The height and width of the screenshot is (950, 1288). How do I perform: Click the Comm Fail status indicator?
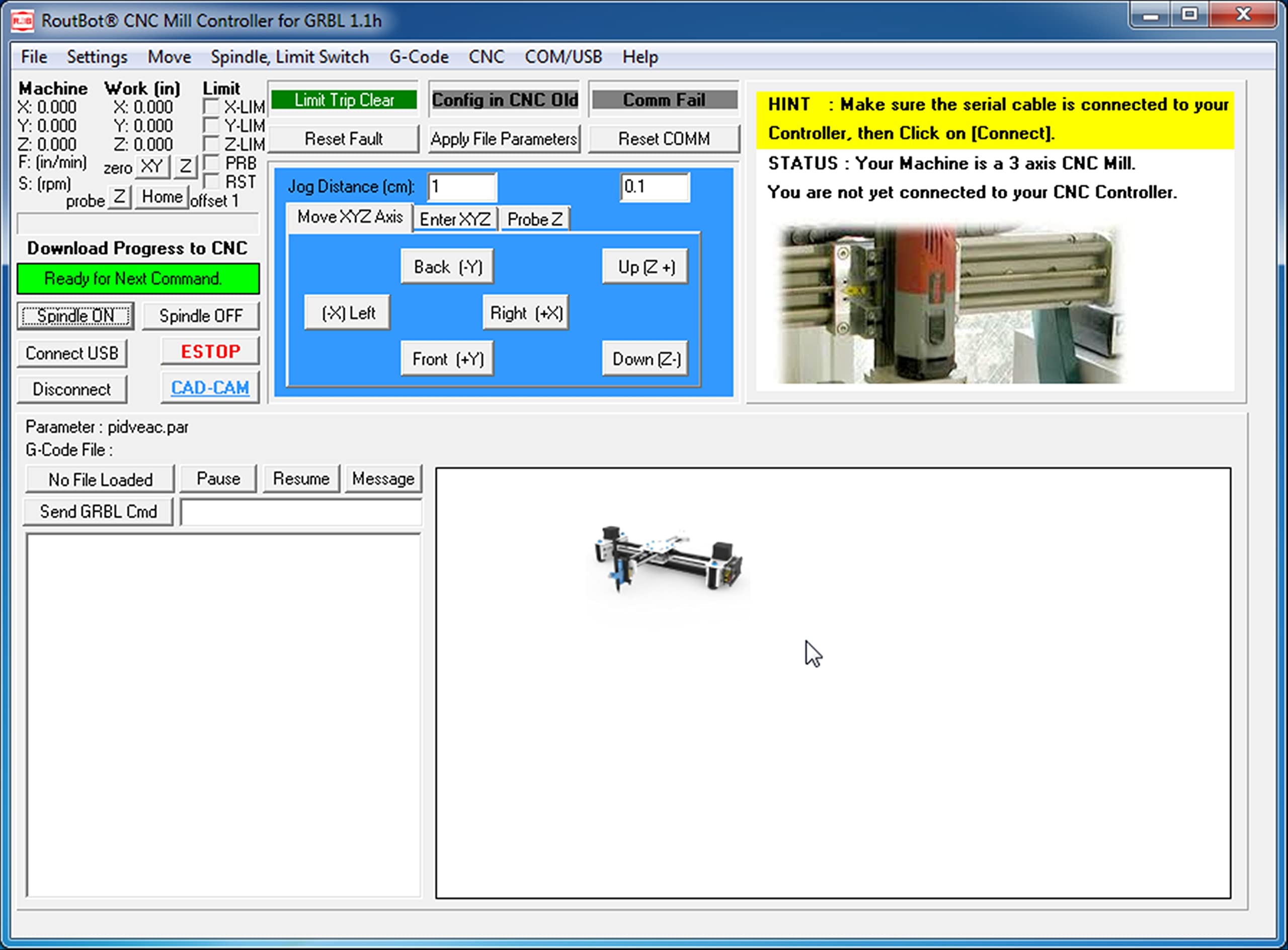665,100
